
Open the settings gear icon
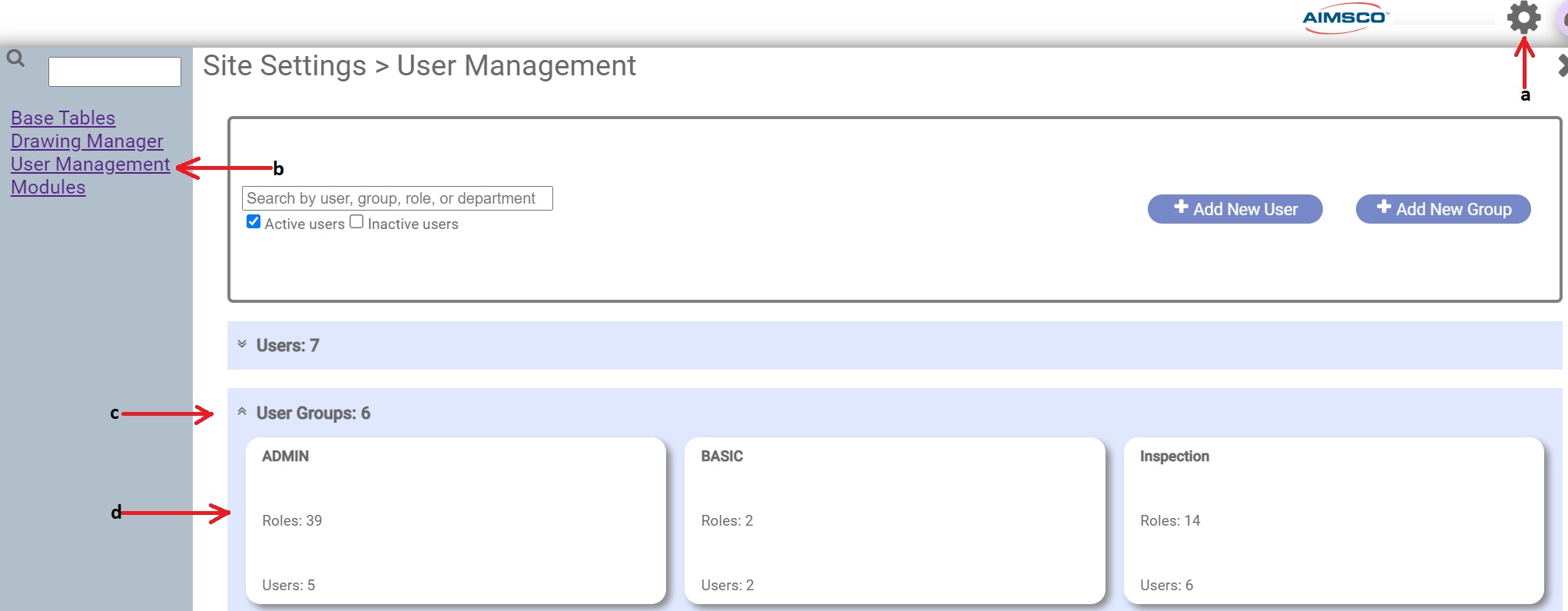pos(1523,18)
